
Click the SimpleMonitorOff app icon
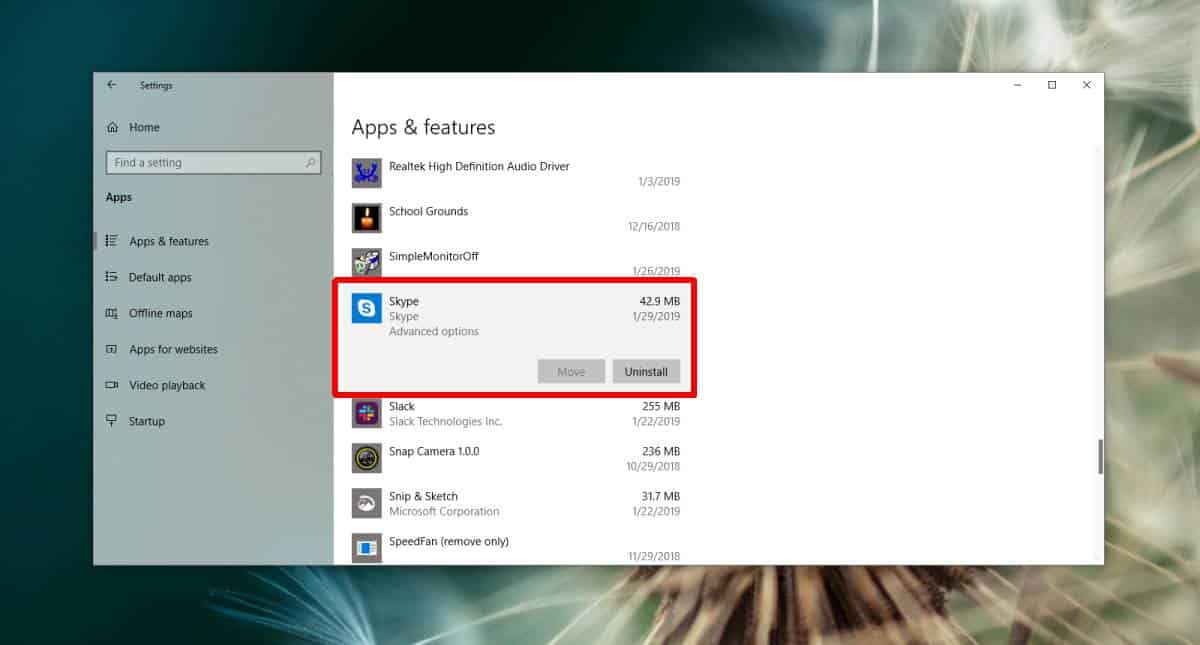[367, 263]
